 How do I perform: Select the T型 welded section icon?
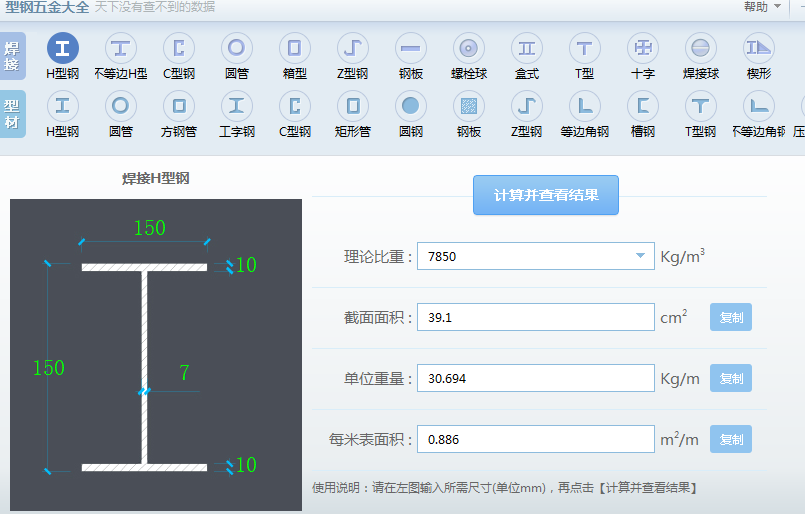click(585, 48)
